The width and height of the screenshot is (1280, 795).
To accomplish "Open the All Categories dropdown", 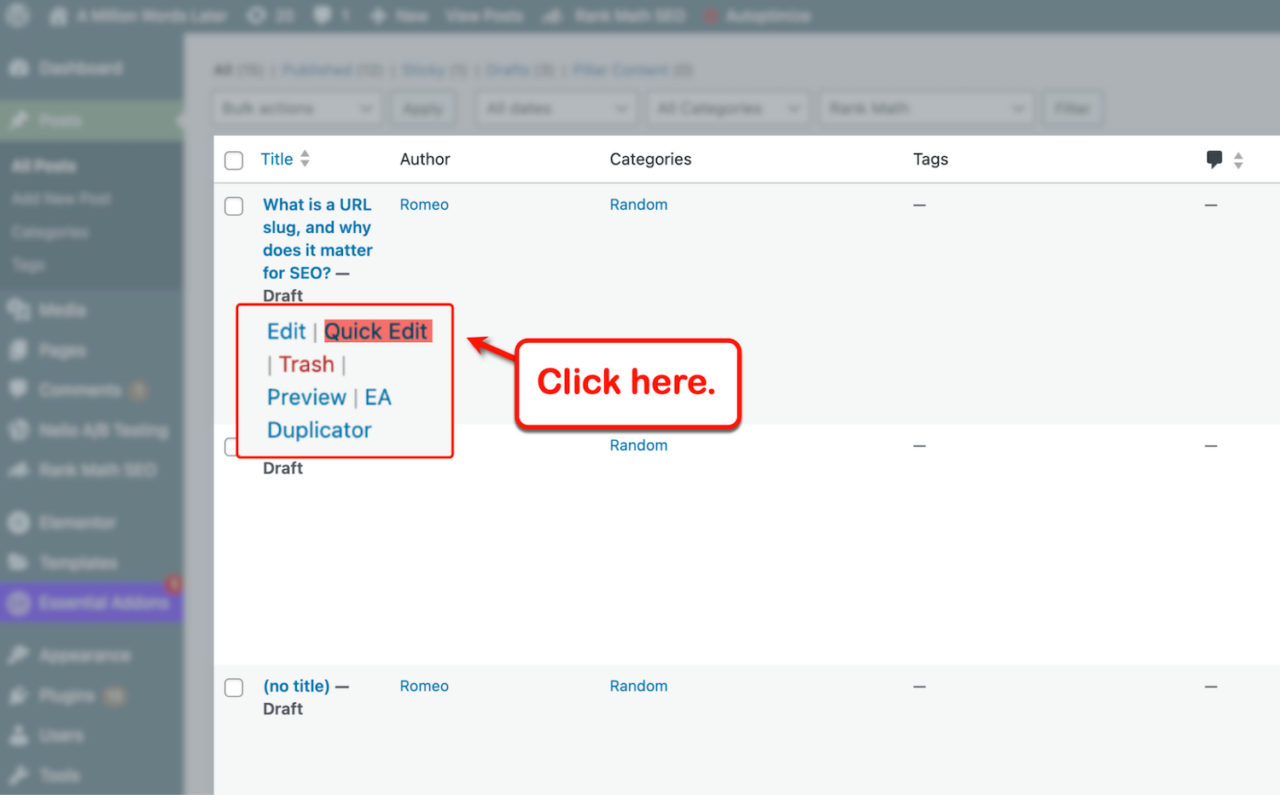I will 727,107.
